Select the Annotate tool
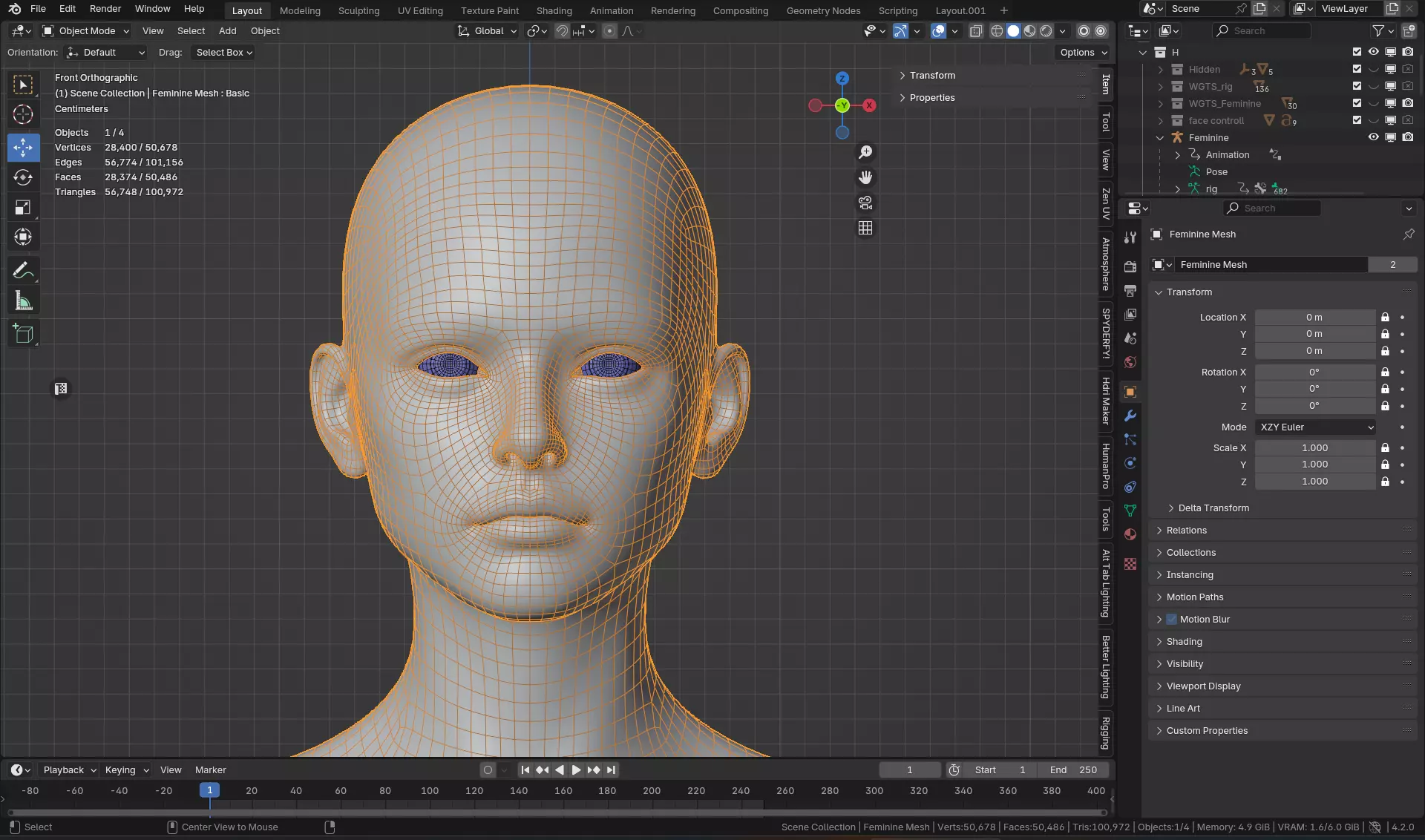This screenshot has width=1425, height=840. (x=23, y=271)
